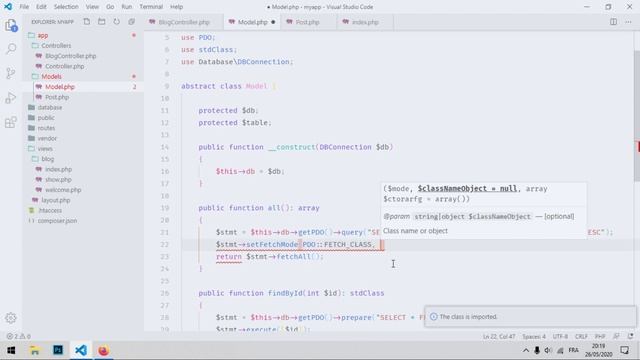The image size is (640, 360).
Task: Open the Run menu
Action: (127, 7)
